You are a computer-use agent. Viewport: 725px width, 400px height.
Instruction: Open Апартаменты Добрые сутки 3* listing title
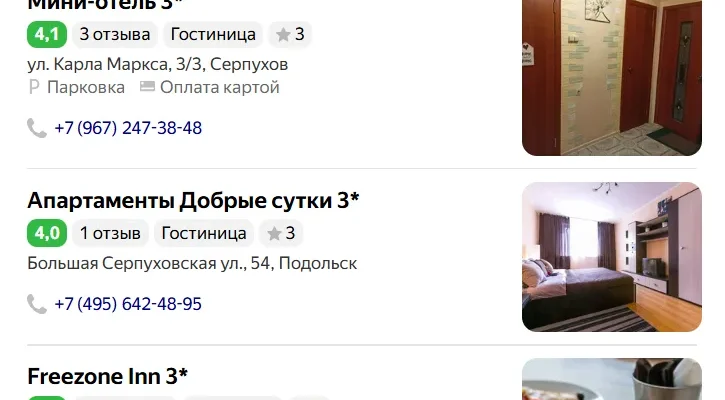[x=193, y=200]
